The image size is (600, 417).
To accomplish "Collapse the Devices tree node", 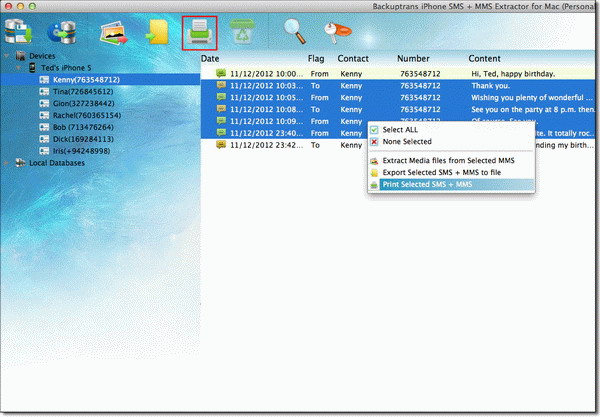I will (7, 56).
